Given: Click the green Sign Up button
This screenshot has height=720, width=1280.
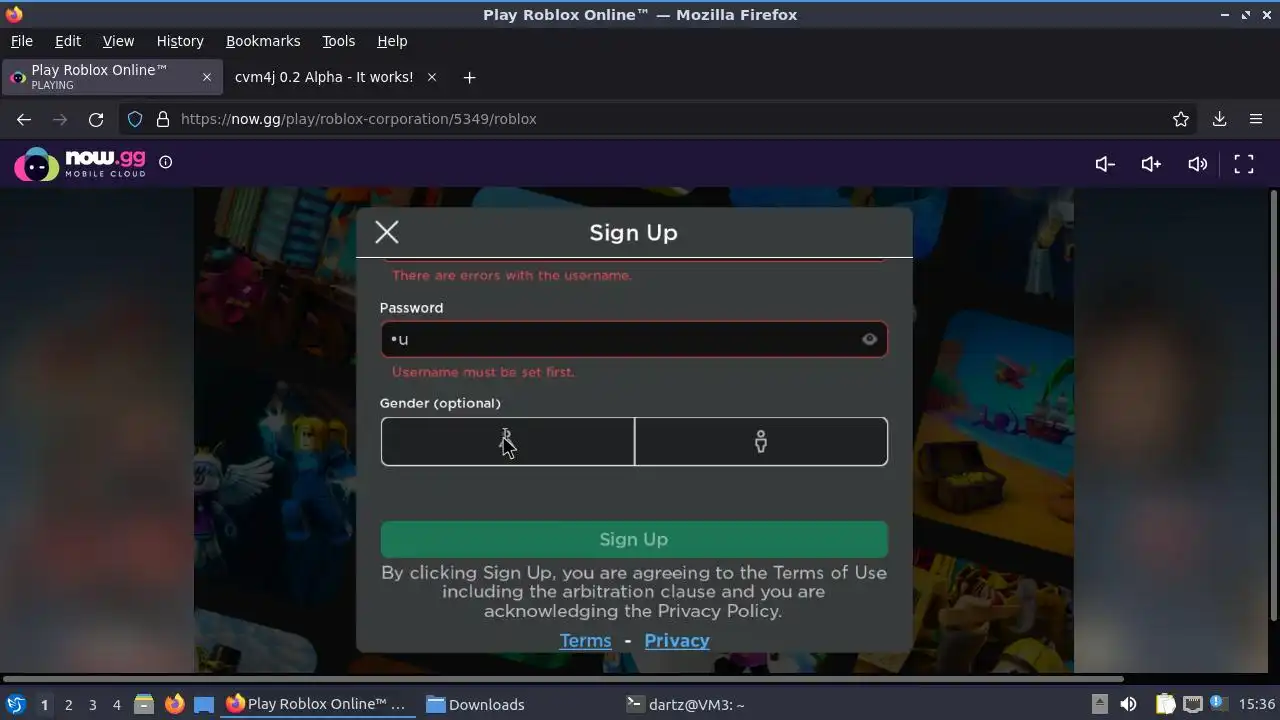Looking at the screenshot, I should tap(634, 539).
